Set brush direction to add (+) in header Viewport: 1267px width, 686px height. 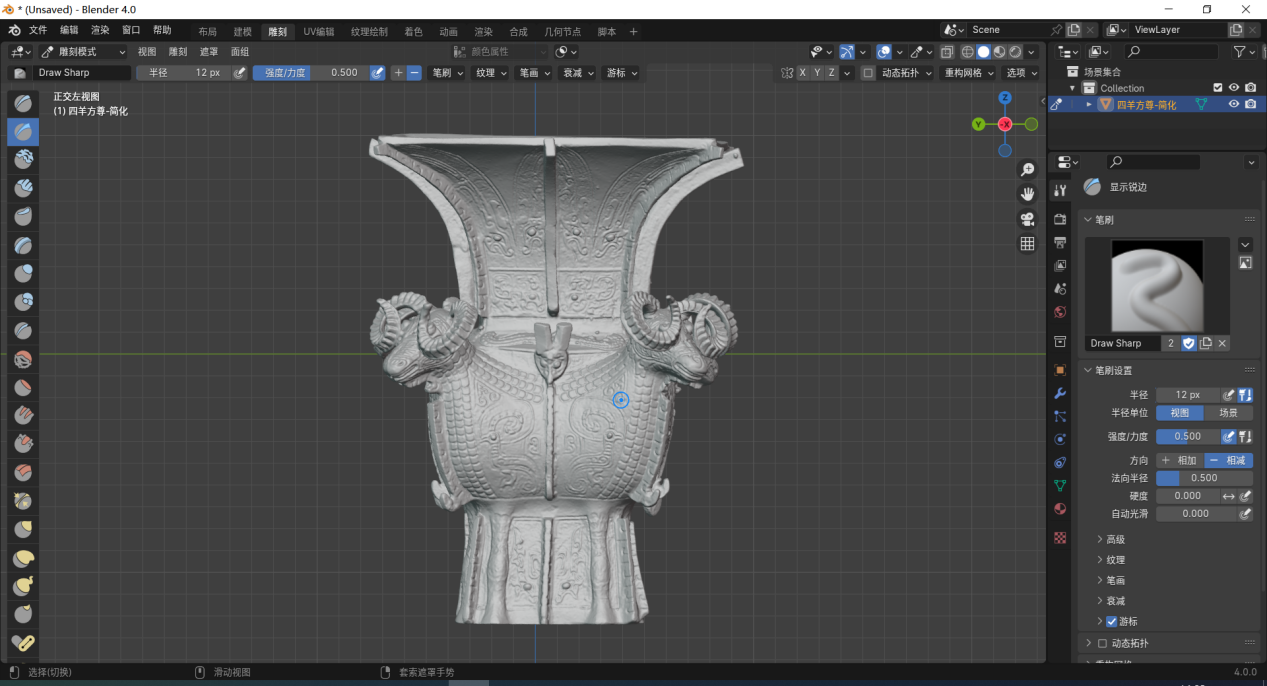coord(398,73)
